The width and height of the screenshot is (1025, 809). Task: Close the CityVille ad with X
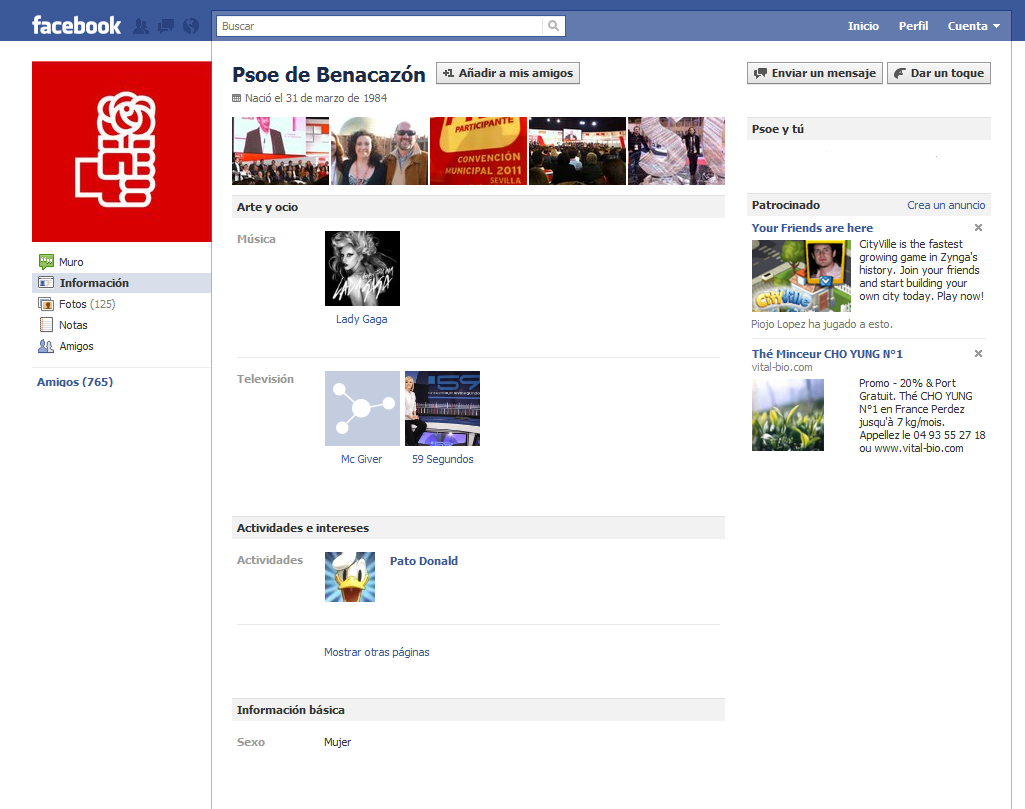[979, 227]
